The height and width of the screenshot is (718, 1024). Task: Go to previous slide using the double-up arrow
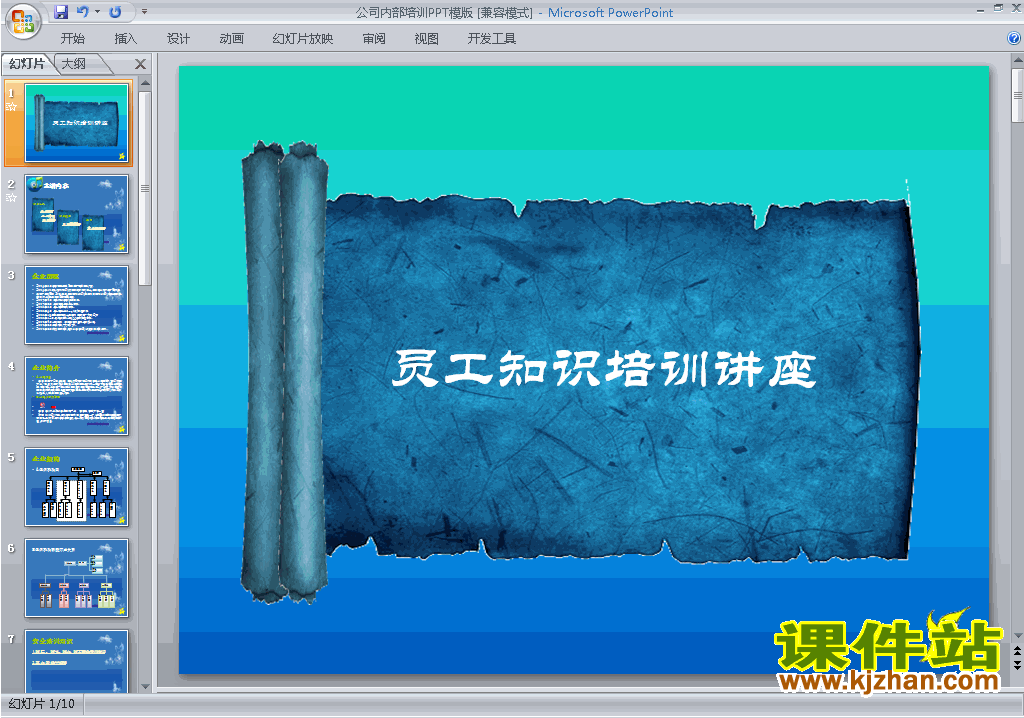[1017, 652]
